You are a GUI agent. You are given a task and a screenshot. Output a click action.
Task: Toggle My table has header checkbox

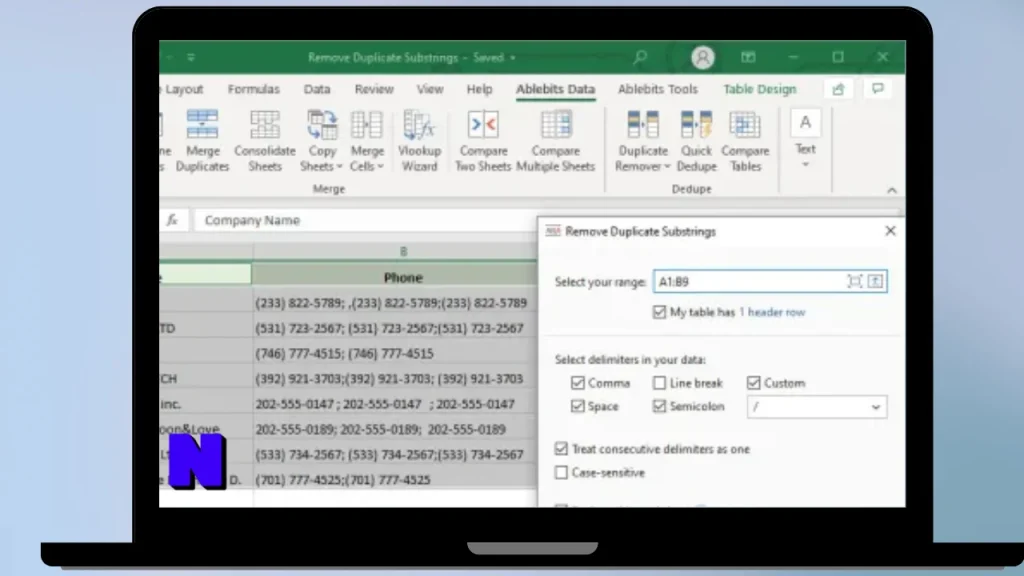click(x=659, y=312)
